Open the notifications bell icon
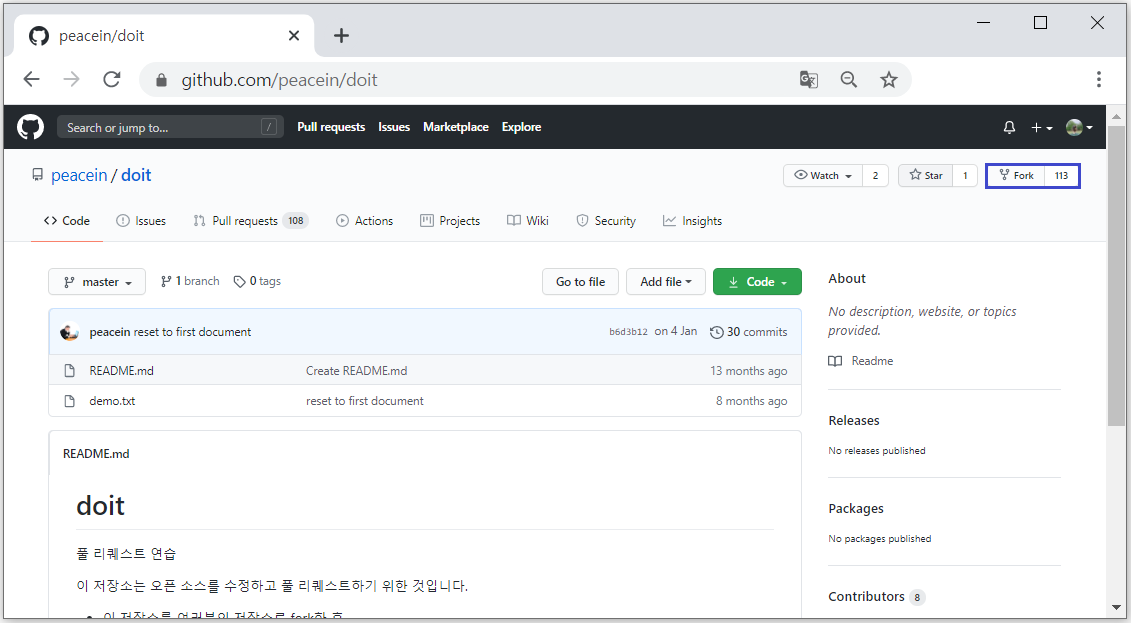Viewport: 1131px width, 623px height. (1009, 128)
